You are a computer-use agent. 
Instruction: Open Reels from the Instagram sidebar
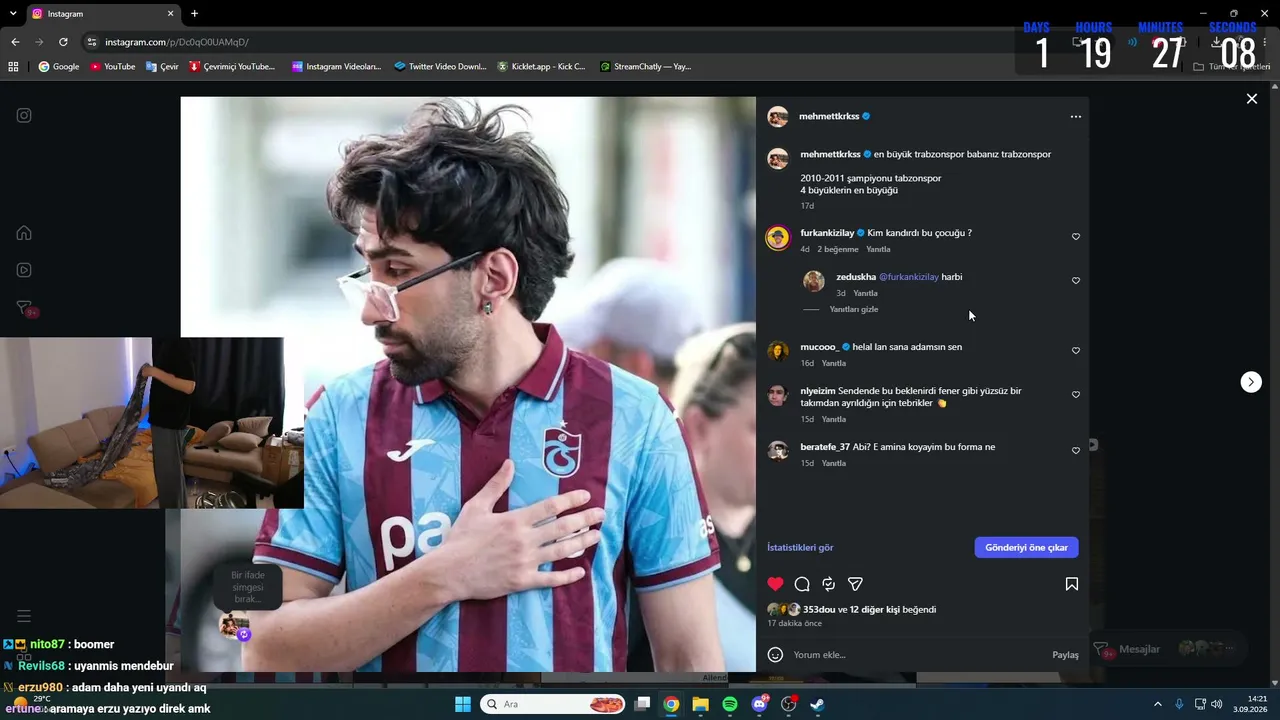(x=24, y=270)
